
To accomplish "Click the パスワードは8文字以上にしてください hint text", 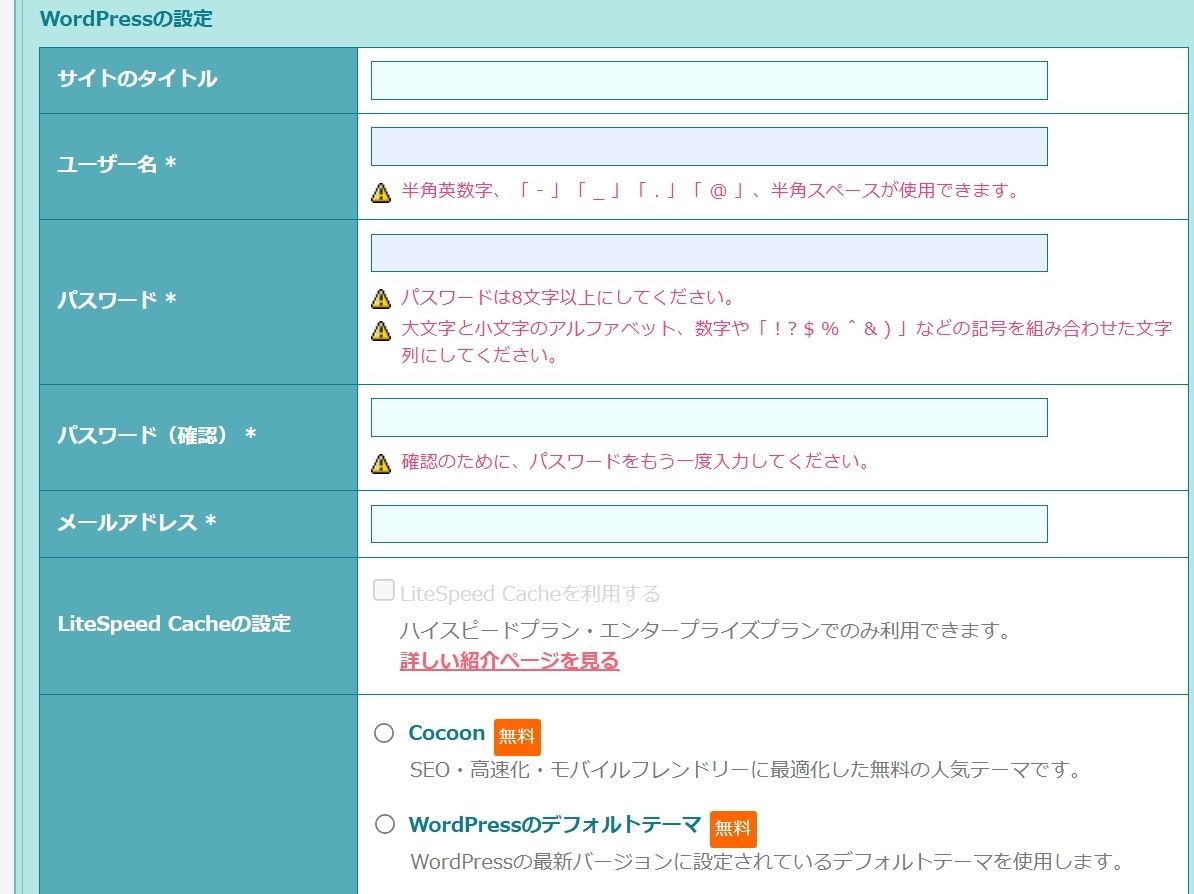I will tap(568, 297).
